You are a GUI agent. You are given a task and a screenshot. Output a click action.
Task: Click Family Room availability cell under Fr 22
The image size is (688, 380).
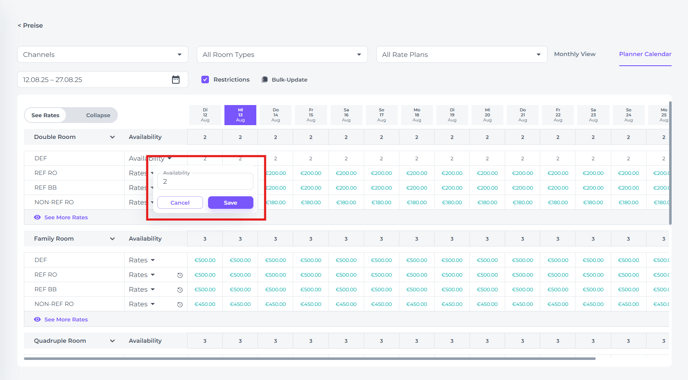point(558,239)
